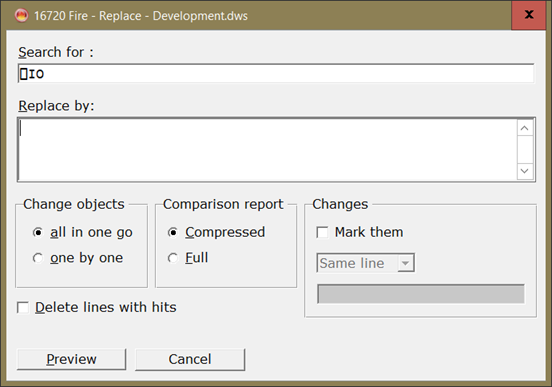Click inside the Replace by text area
The height and width of the screenshot is (387, 552).
pyautogui.click(x=268, y=150)
